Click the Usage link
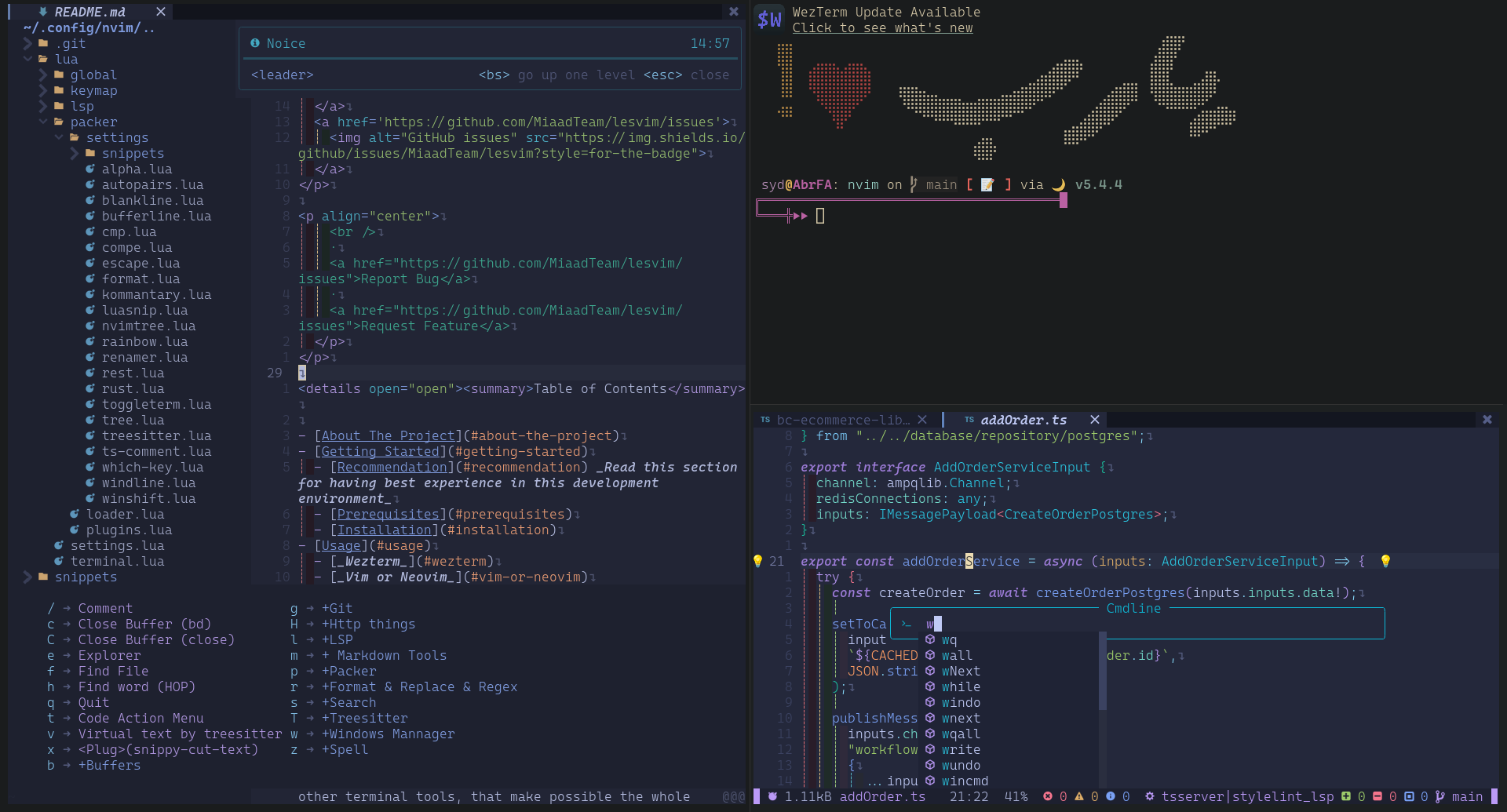The image size is (1507, 812). (x=341, y=545)
